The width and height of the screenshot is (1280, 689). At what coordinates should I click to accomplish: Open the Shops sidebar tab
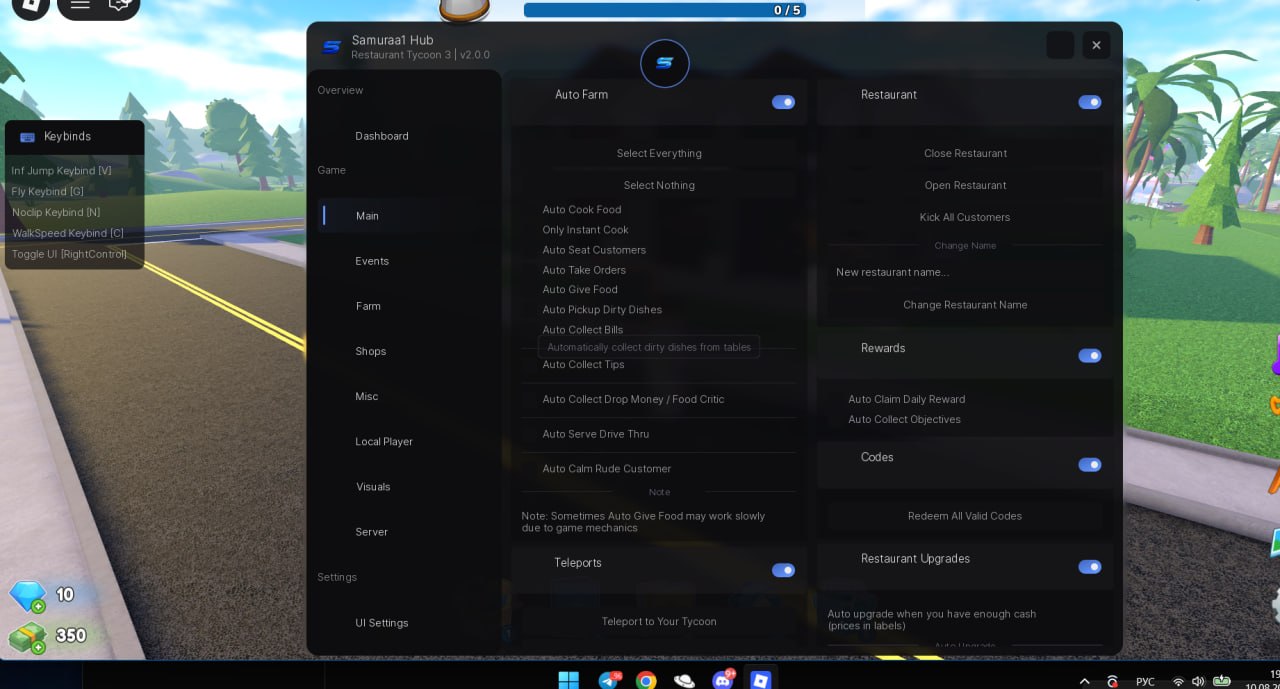(370, 351)
